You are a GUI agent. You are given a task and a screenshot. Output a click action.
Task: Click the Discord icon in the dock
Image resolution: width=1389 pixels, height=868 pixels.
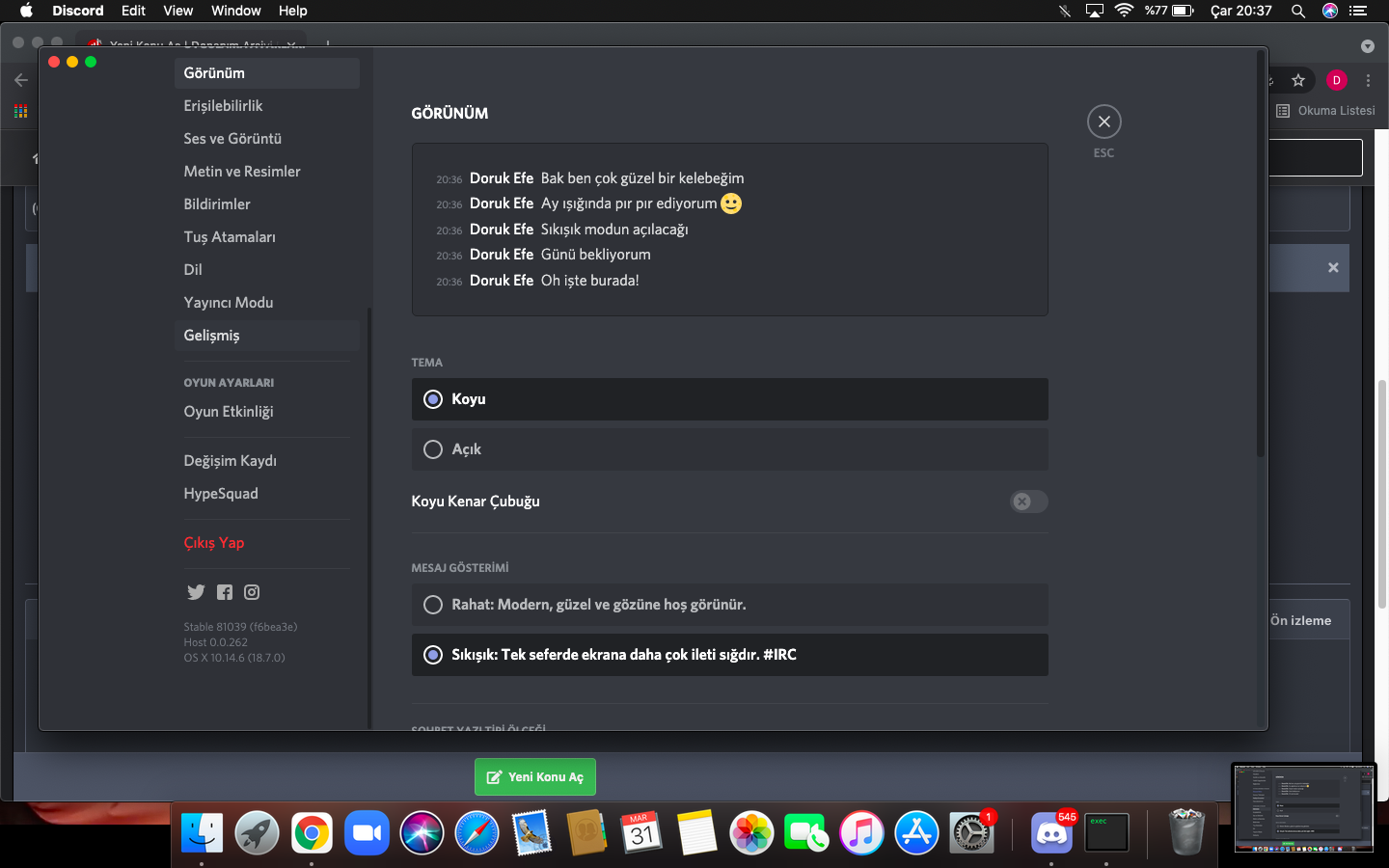(1051, 833)
